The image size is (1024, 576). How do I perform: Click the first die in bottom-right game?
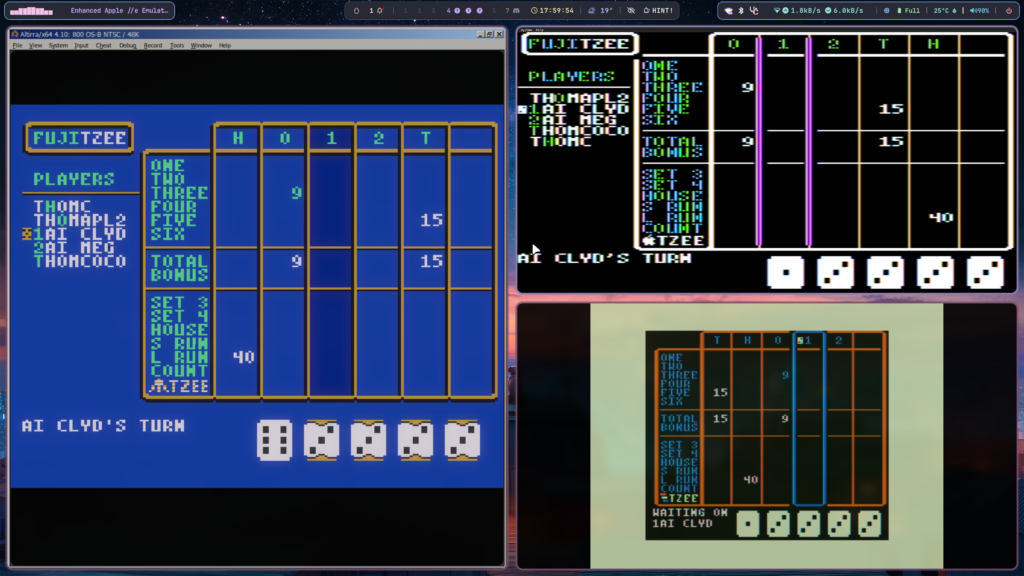(750, 524)
